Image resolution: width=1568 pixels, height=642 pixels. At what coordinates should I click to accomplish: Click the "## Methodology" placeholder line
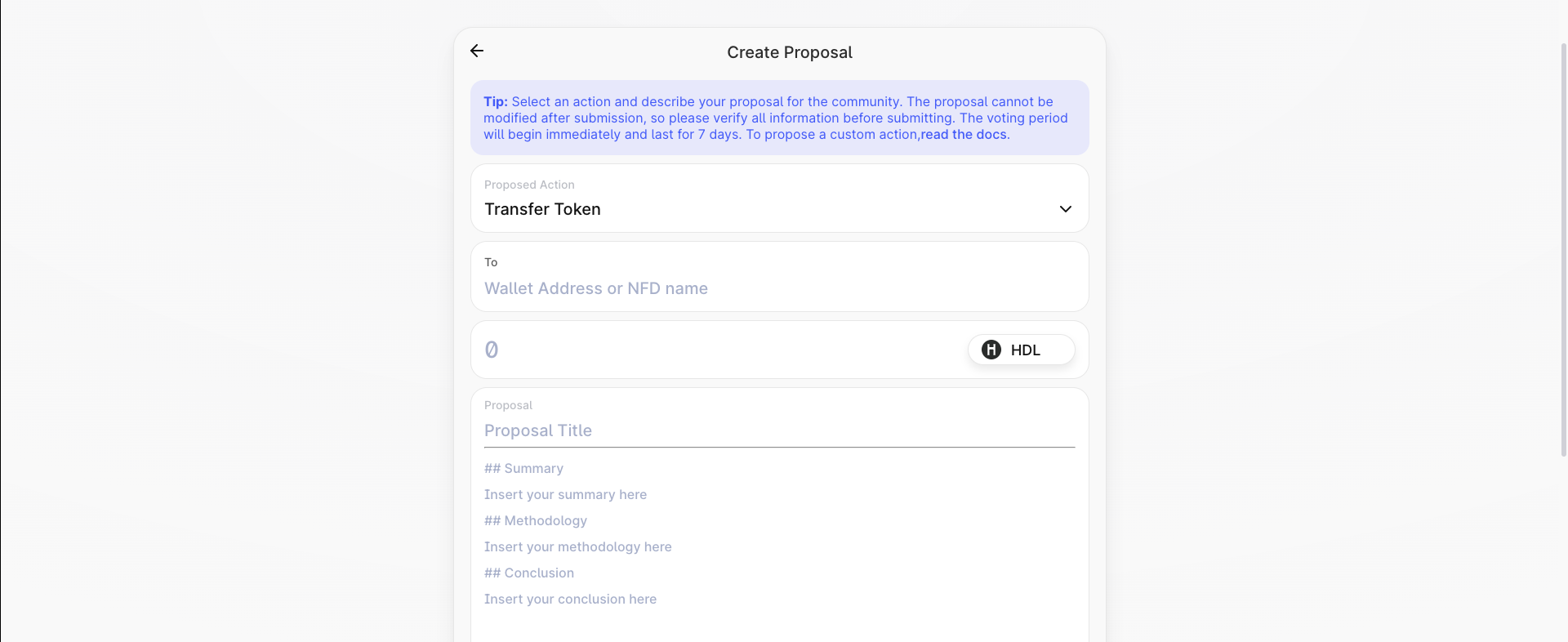(x=535, y=520)
